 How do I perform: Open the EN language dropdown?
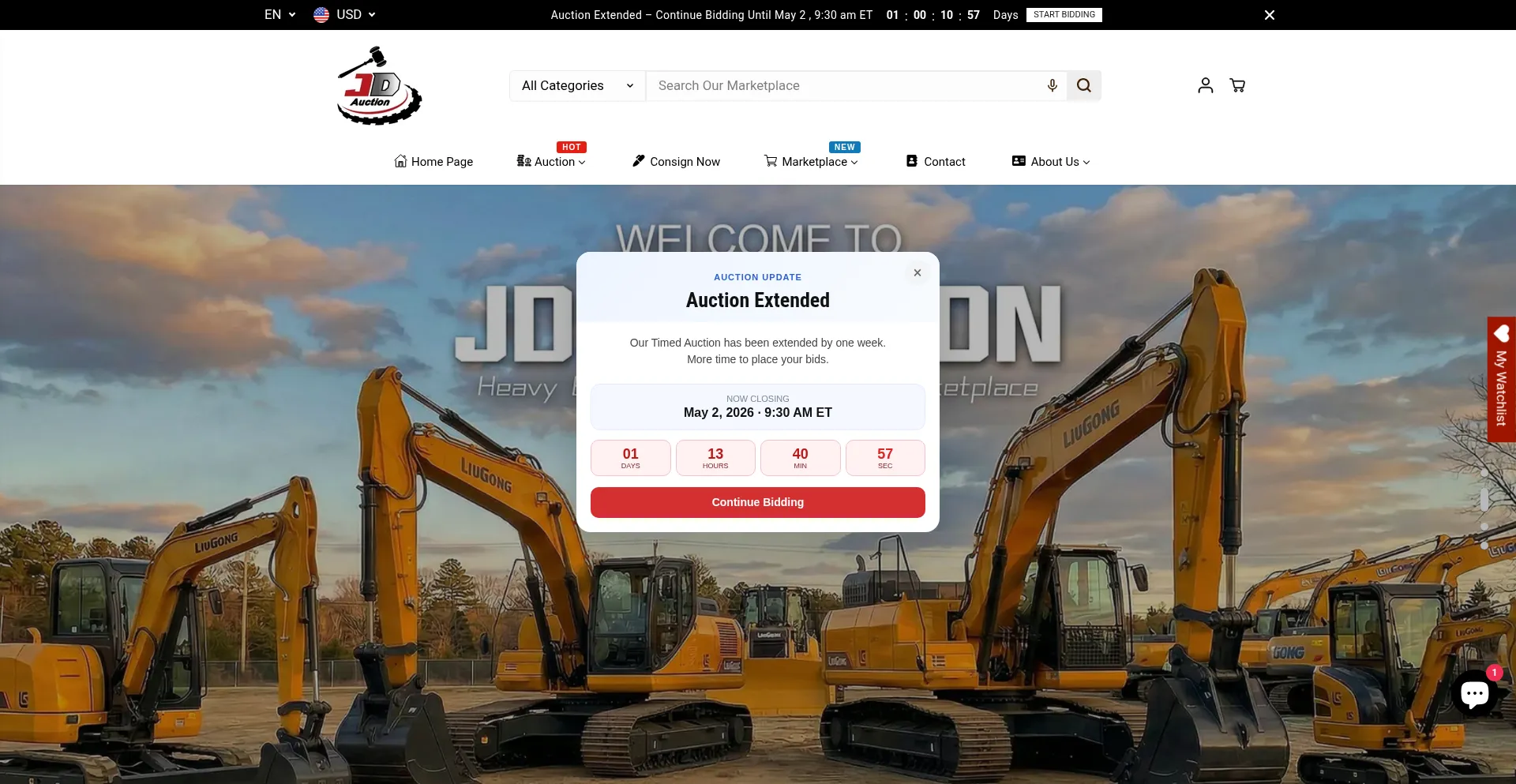pyautogui.click(x=280, y=14)
